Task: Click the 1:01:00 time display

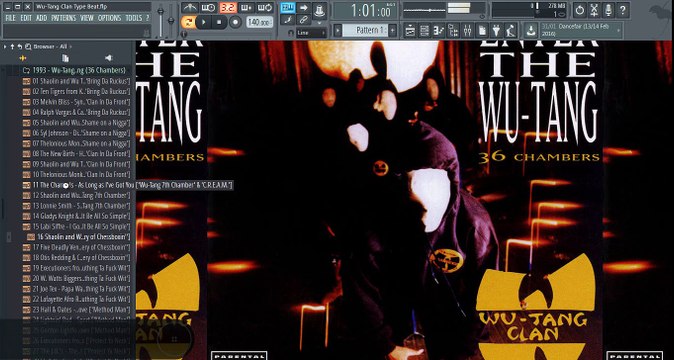Action: coord(366,11)
